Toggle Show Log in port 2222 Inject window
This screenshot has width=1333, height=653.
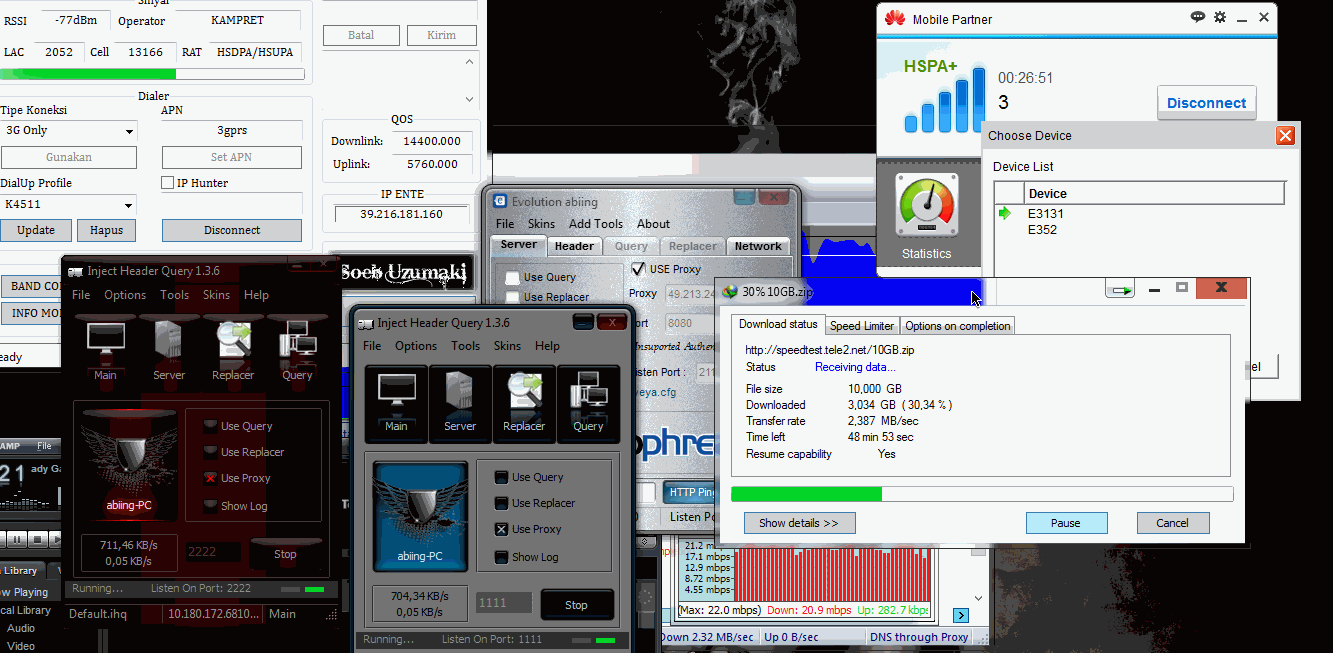(210, 505)
